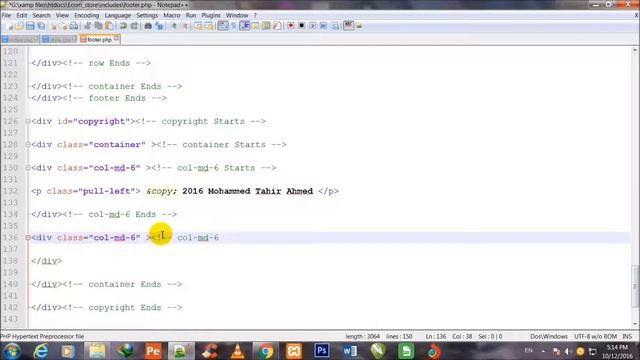Click the Paste toolbar icon
Viewport: 640px width, 360px height.
(109, 26)
